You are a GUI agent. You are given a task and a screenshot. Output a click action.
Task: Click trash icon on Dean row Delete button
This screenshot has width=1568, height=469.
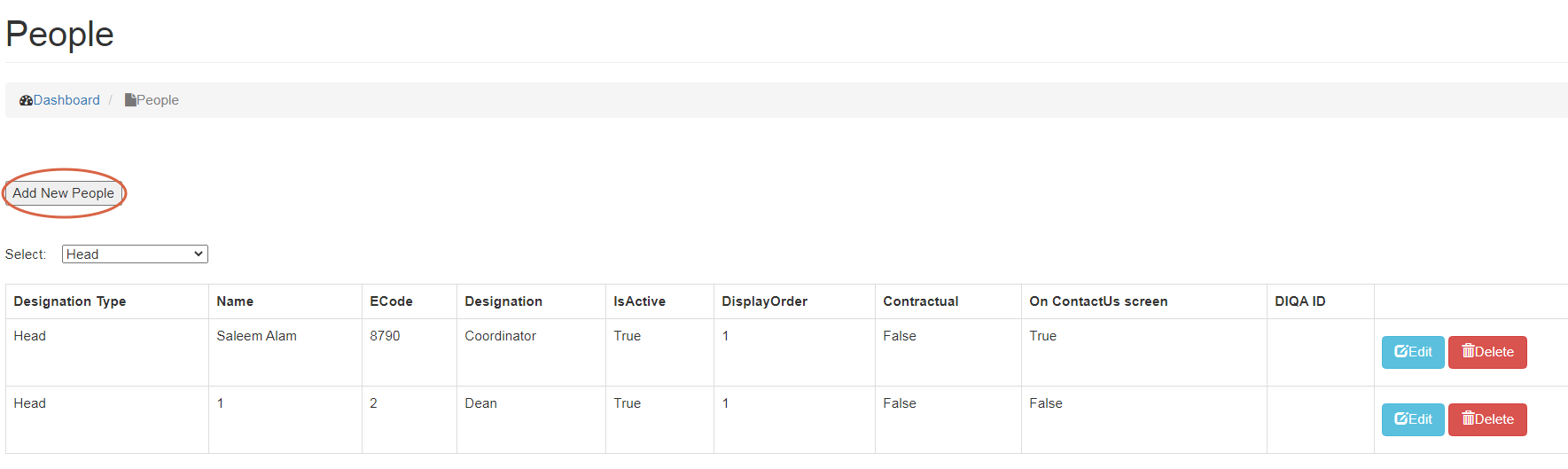[x=1468, y=418]
